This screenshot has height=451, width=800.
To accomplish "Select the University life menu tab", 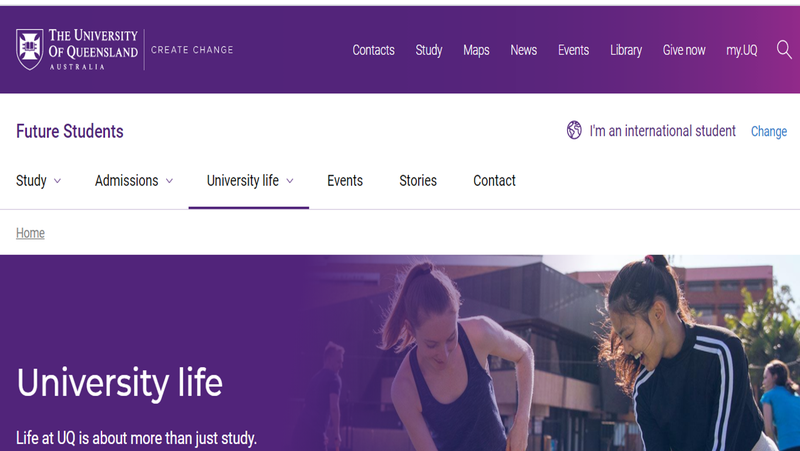I will pos(243,181).
